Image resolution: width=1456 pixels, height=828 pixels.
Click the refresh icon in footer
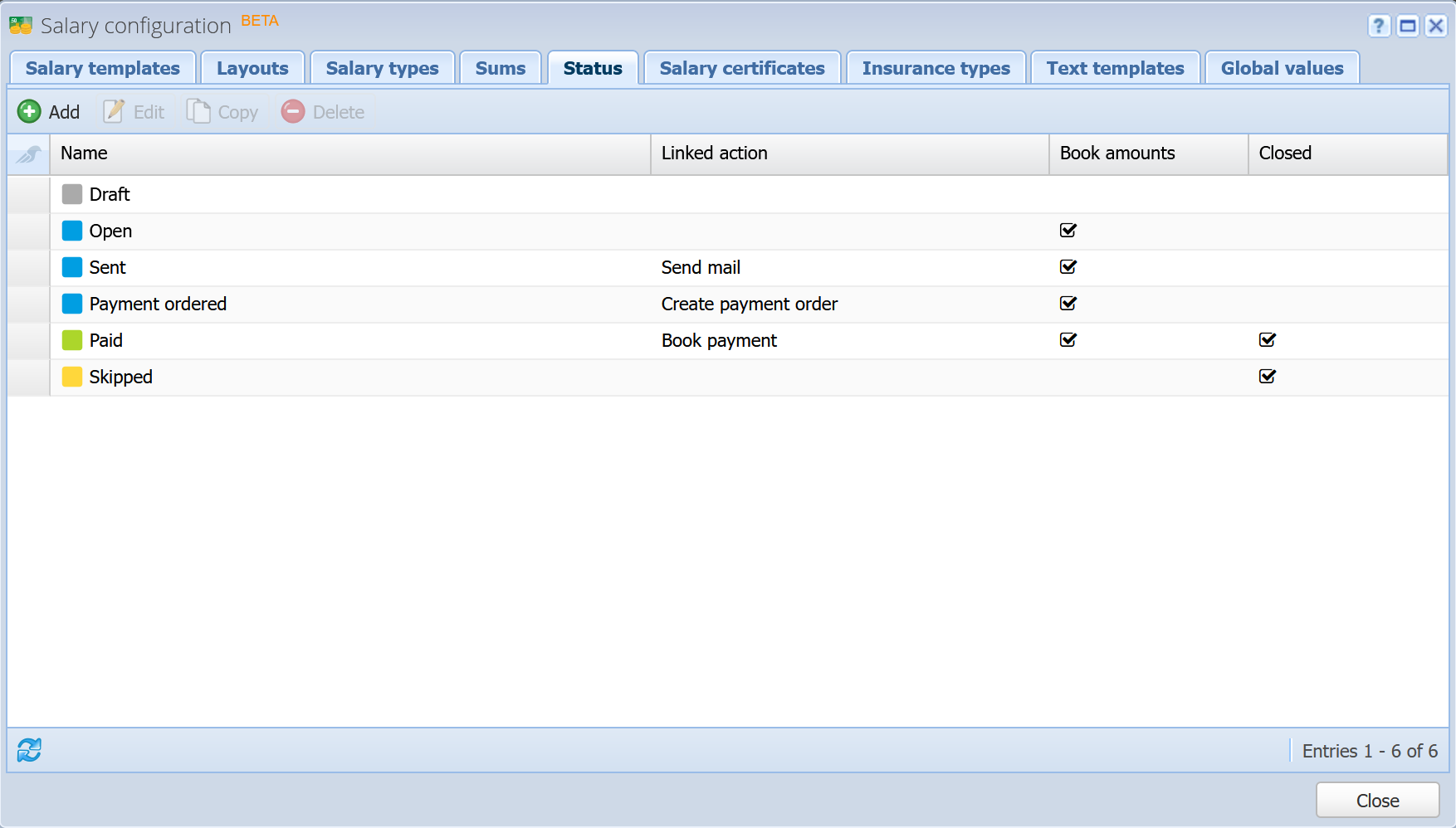tap(29, 750)
